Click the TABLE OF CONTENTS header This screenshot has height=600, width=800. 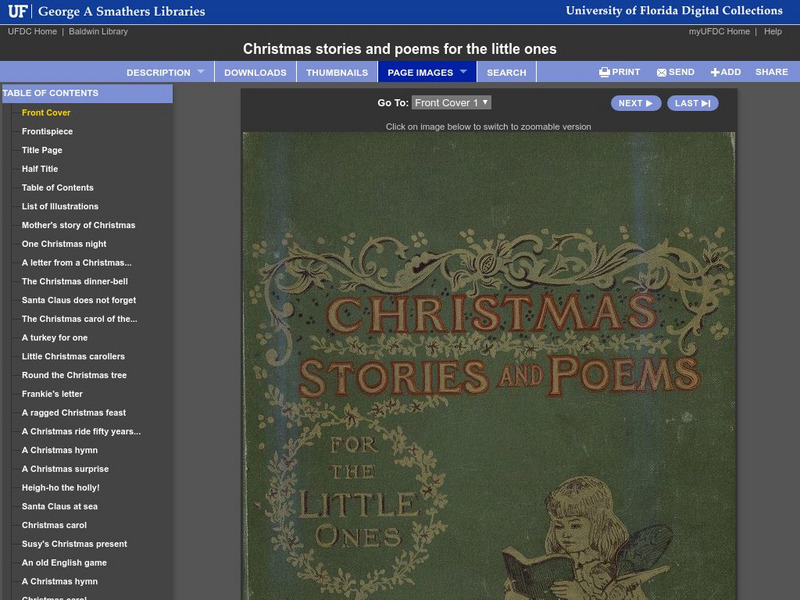click(x=87, y=93)
